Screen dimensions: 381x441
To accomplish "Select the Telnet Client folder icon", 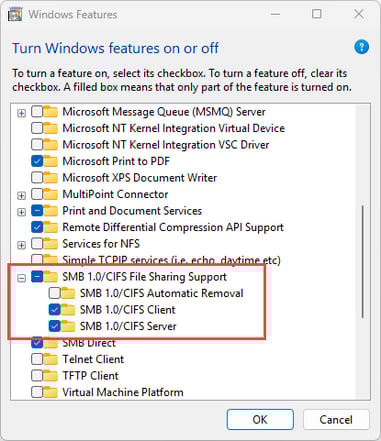I will click(x=51, y=359).
